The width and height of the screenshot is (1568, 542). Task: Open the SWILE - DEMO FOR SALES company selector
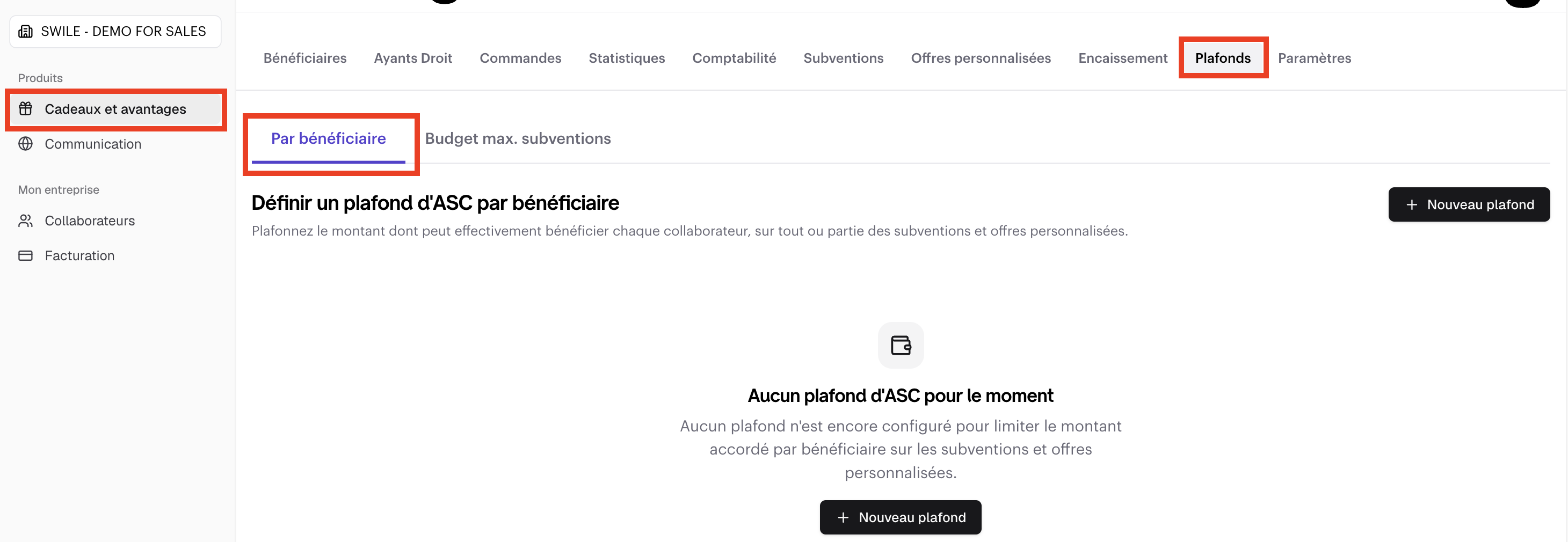coord(115,32)
